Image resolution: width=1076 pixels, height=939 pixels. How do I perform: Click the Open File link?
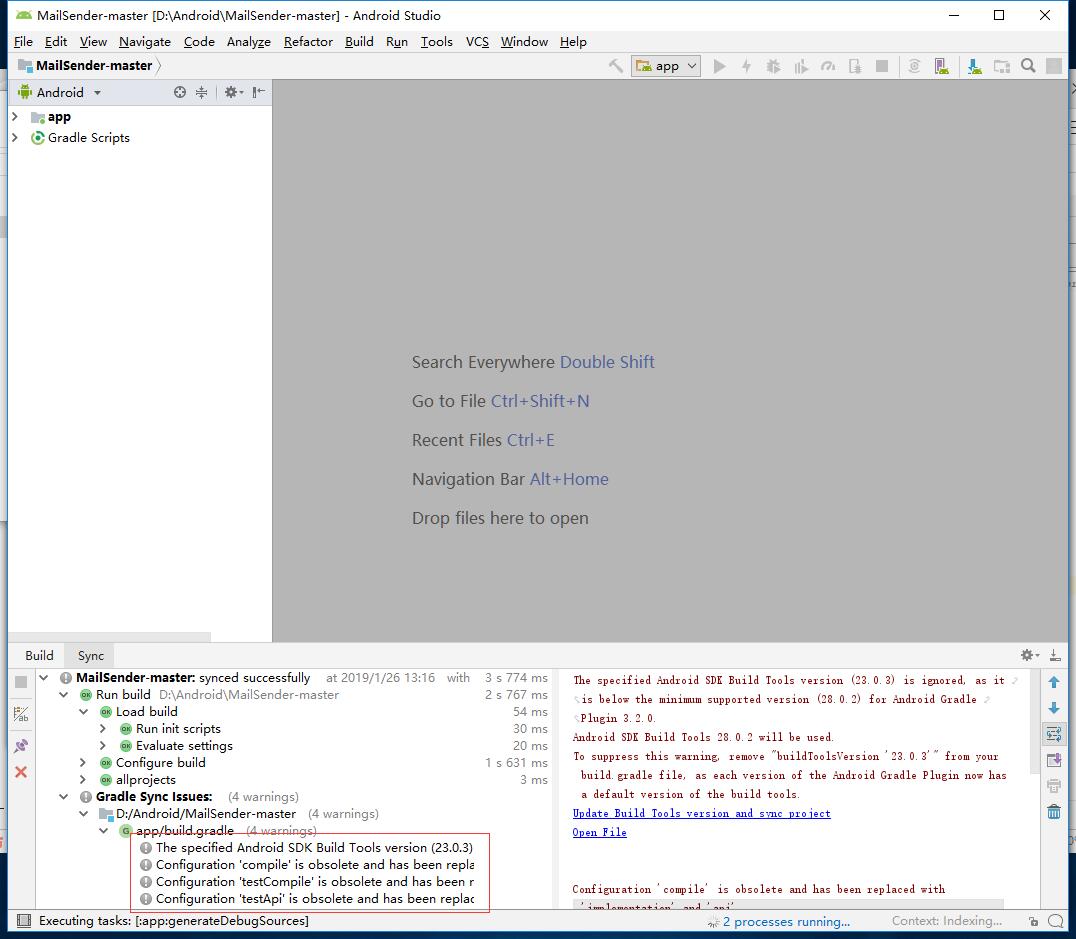tap(599, 833)
